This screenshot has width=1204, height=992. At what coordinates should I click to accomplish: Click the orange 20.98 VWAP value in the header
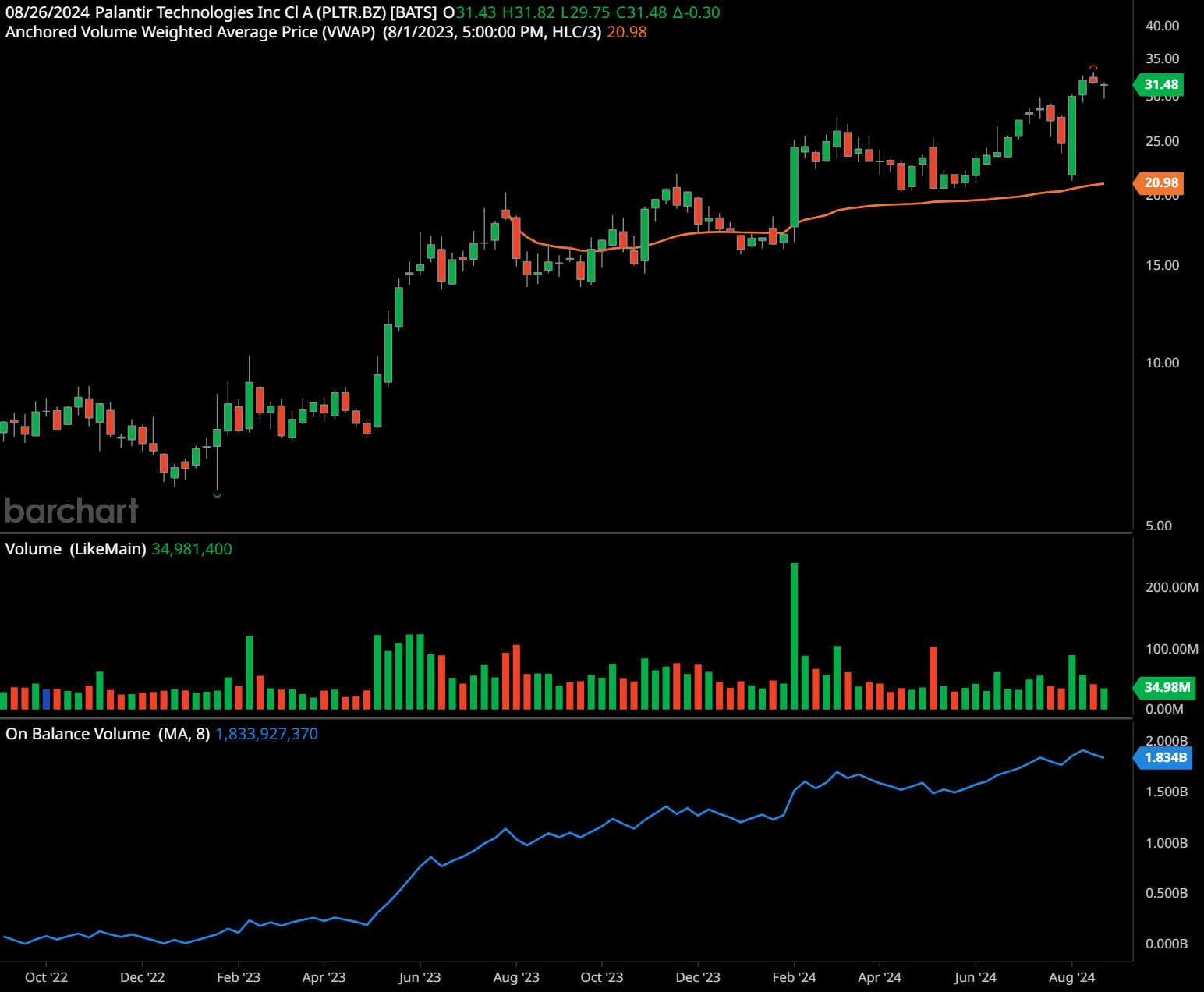click(627, 32)
